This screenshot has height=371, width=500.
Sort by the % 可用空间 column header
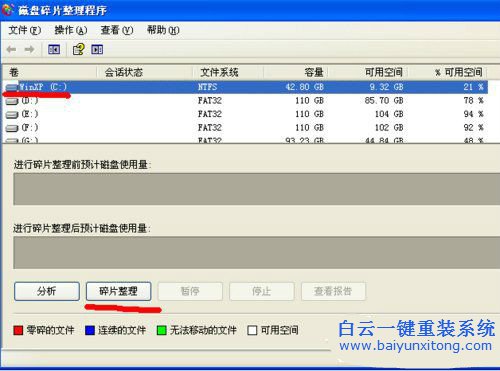click(448, 72)
